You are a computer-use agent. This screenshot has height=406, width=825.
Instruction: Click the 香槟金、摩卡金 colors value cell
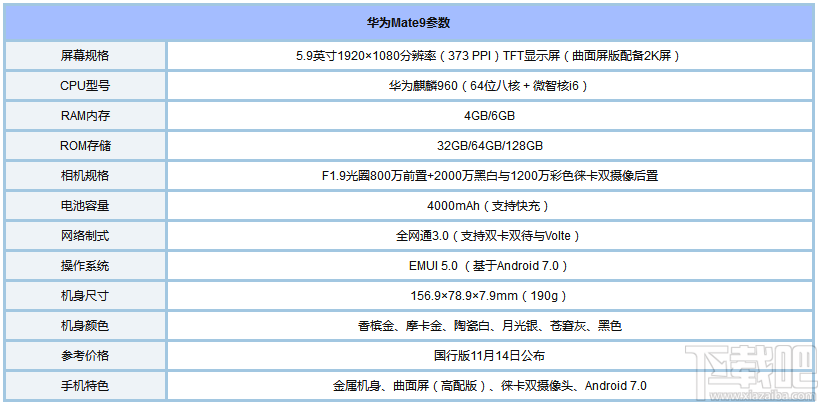(x=489, y=326)
